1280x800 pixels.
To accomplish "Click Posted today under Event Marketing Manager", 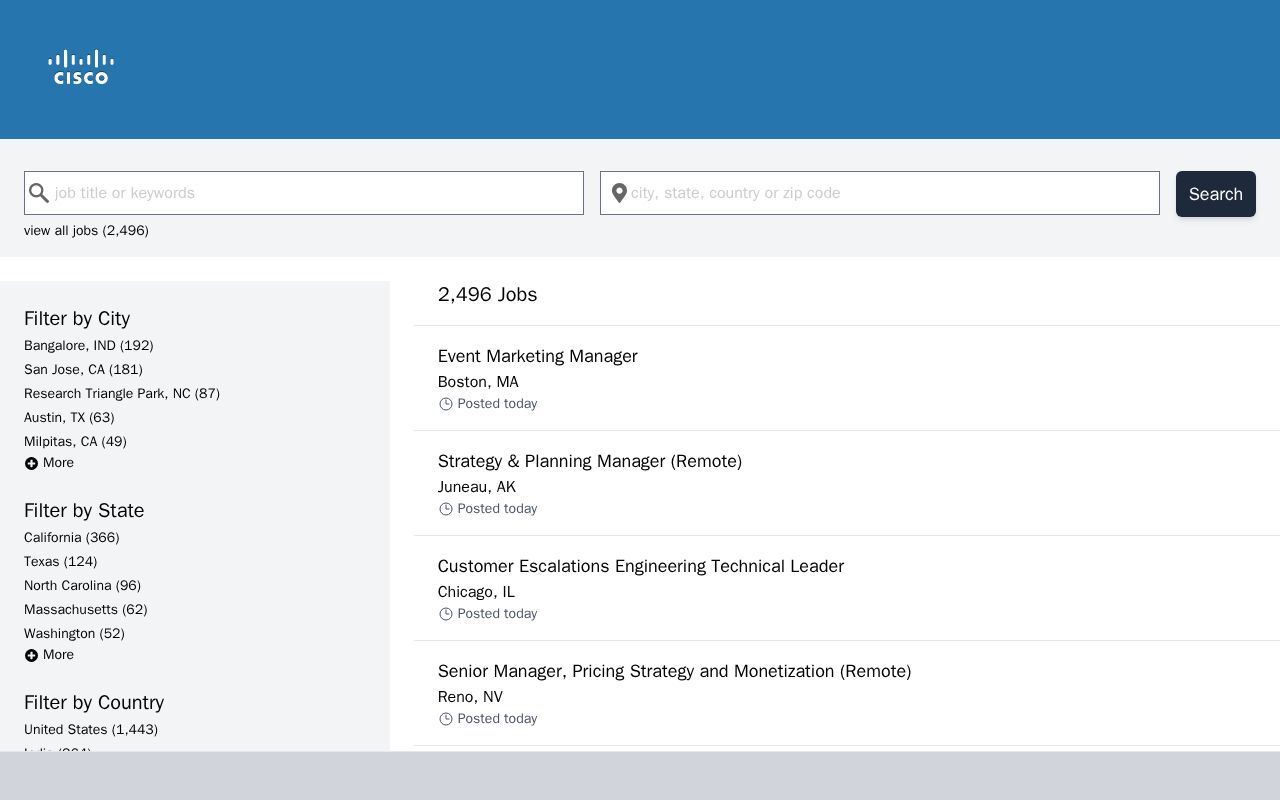I will click(497, 404).
